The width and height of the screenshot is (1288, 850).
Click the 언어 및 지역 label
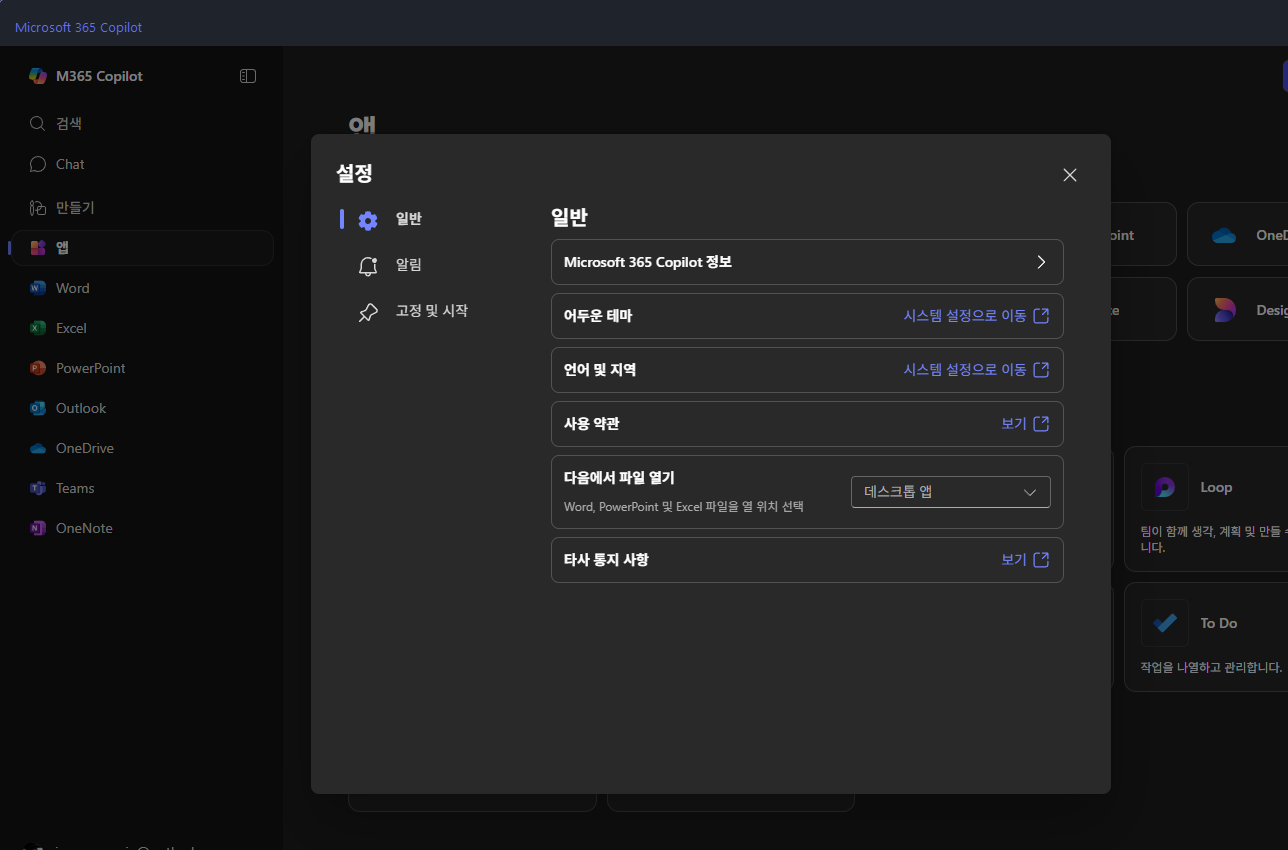click(600, 370)
